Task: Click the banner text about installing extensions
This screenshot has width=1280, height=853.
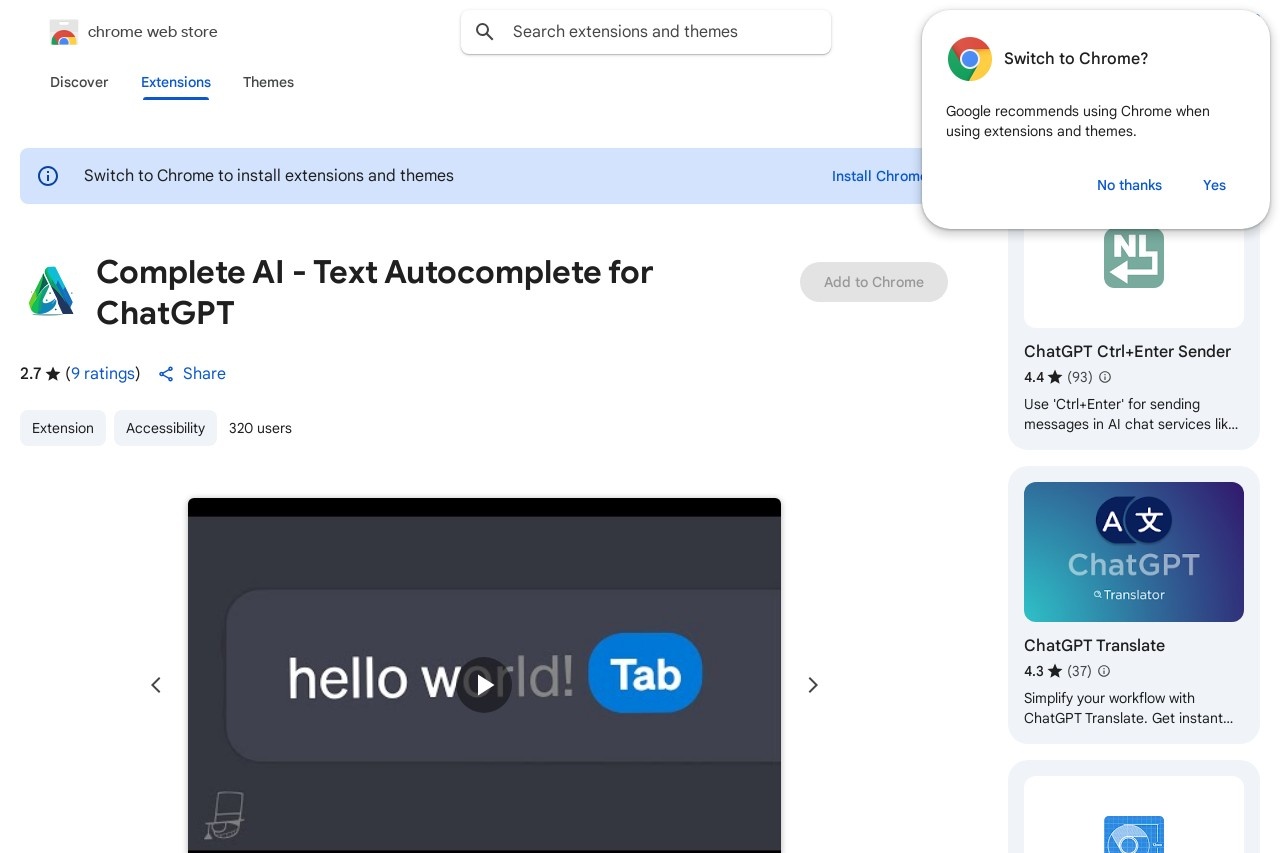Action: coord(269,176)
